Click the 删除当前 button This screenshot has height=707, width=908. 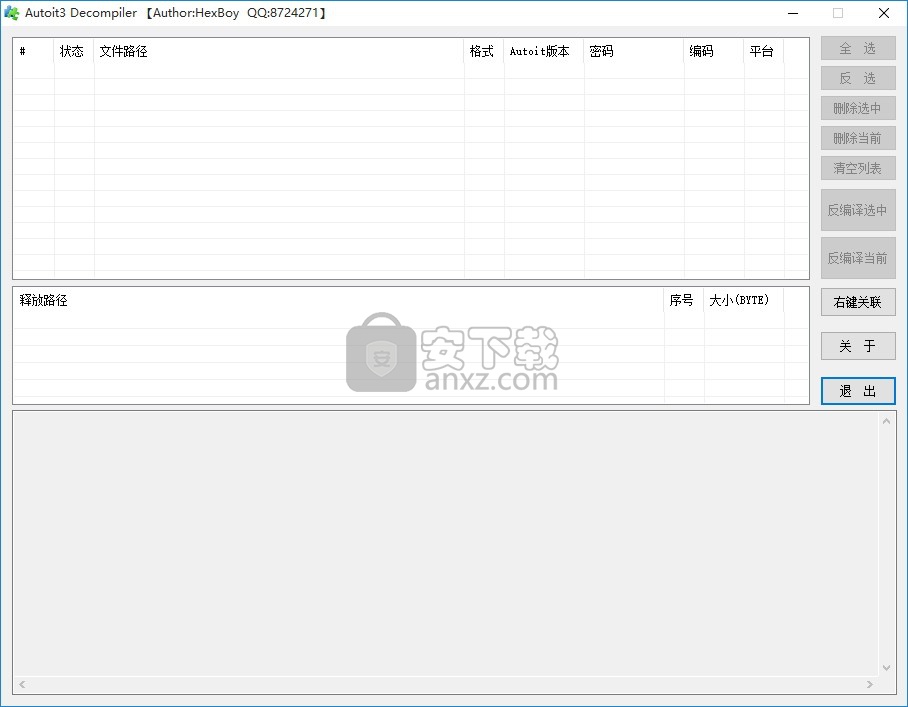(857, 138)
